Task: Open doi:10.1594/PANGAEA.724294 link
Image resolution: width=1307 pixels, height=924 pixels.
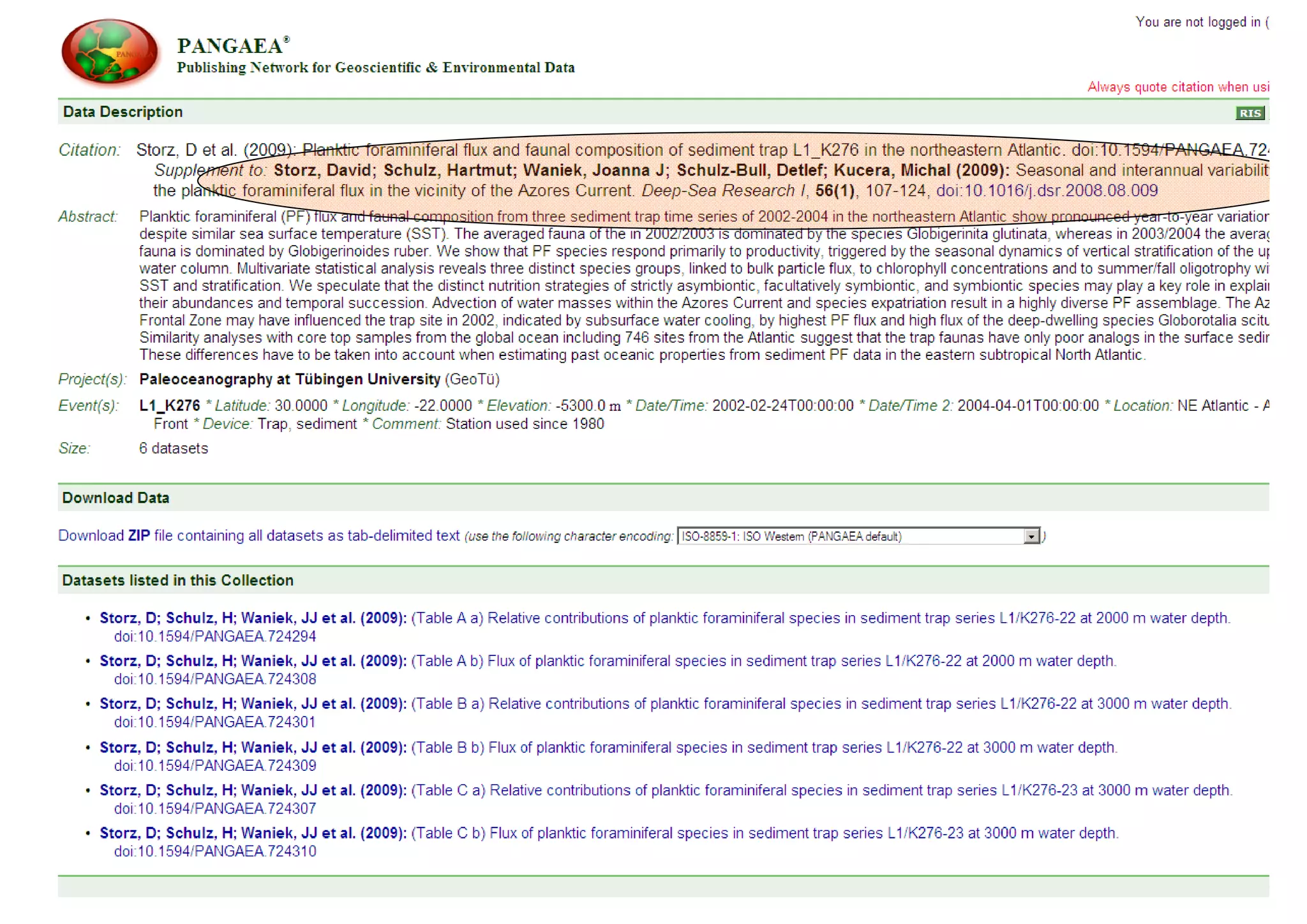Action: coord(215,636)
